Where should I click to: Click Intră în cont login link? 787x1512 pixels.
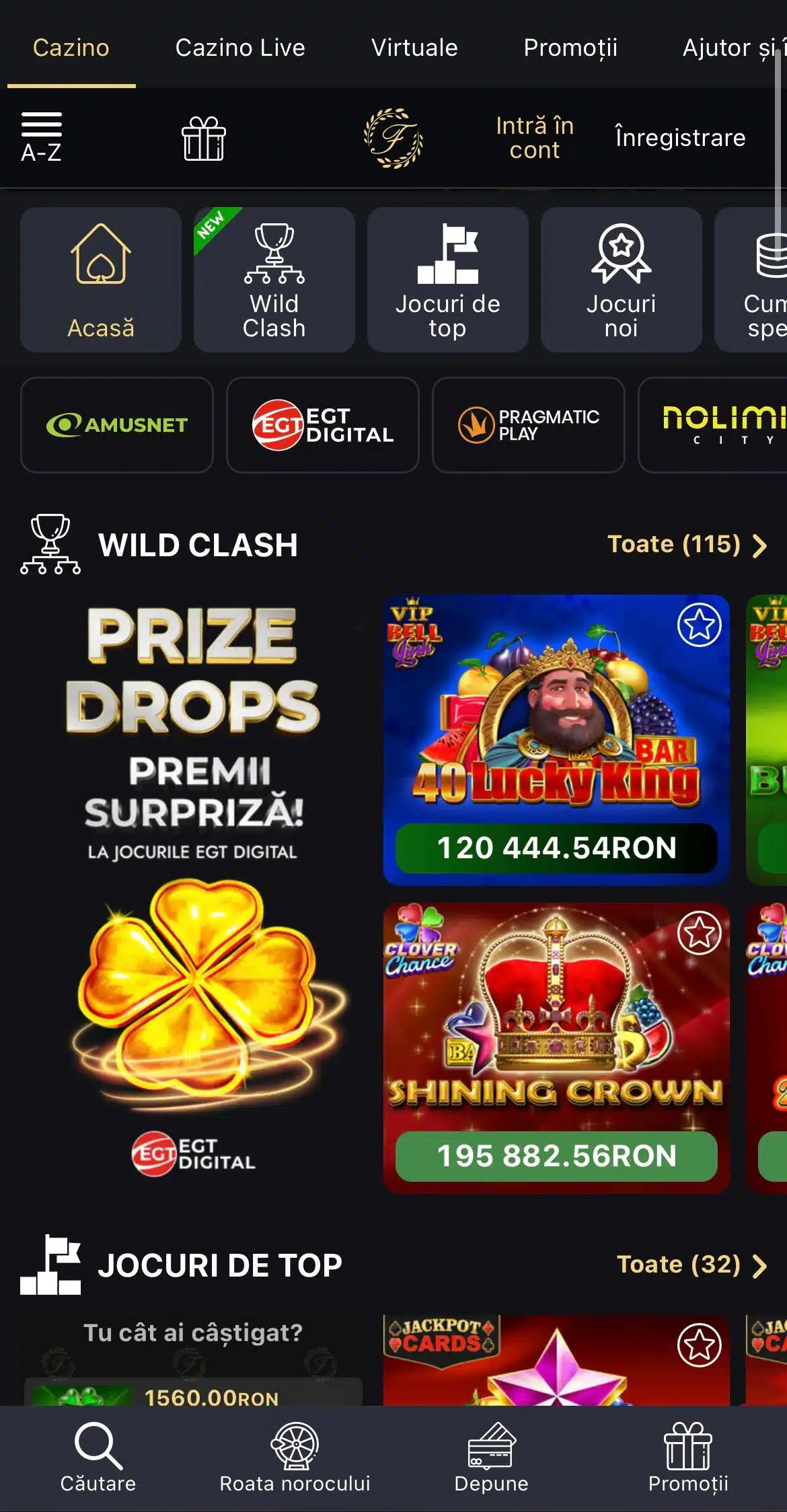pyautogui.click(x=535, y=138)
